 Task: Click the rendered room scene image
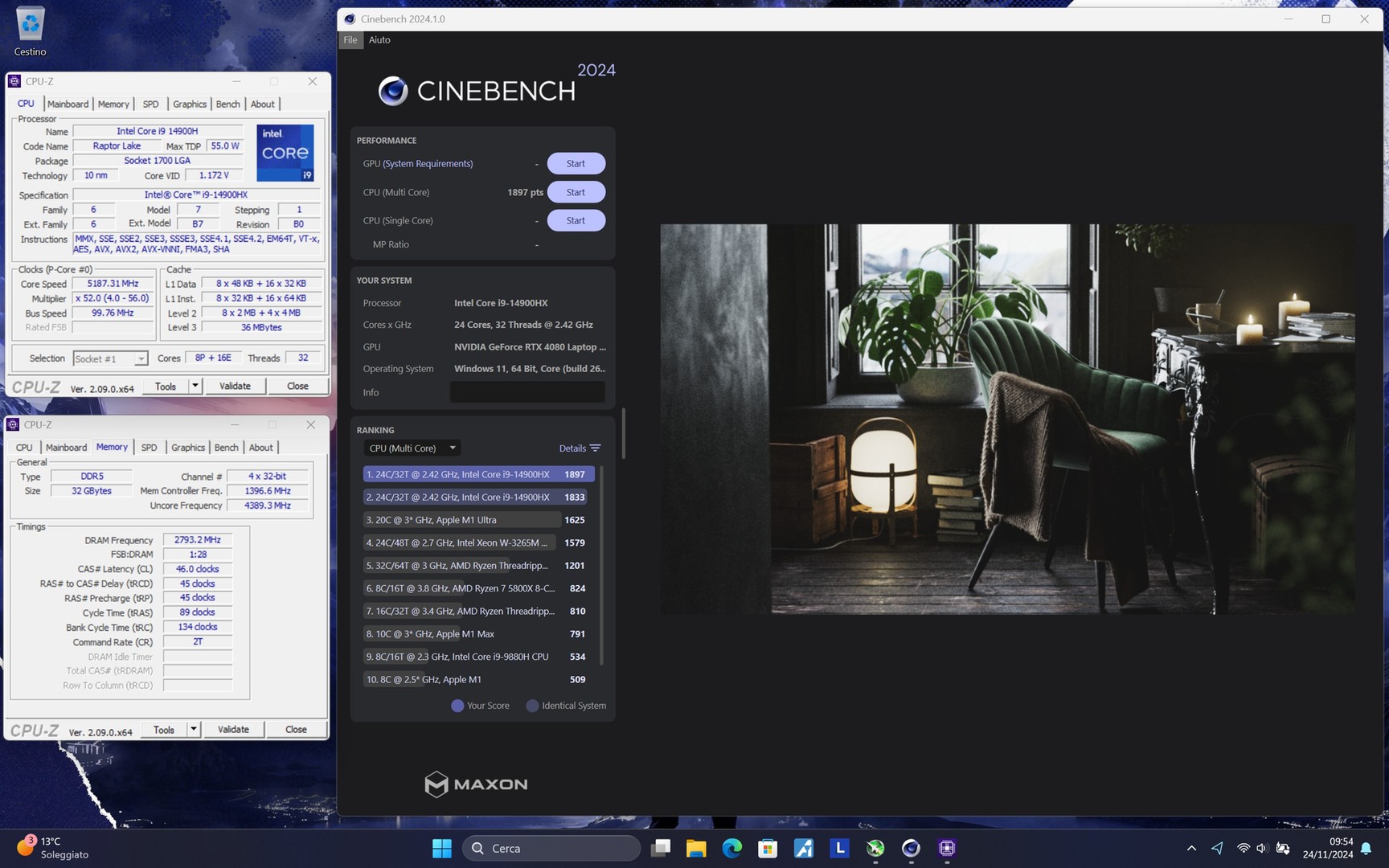click(x=1007, y=419)
